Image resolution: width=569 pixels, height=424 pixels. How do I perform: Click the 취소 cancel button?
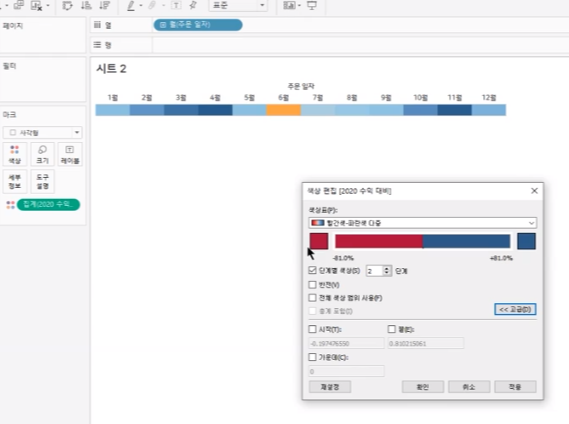(x=469, y=387)
